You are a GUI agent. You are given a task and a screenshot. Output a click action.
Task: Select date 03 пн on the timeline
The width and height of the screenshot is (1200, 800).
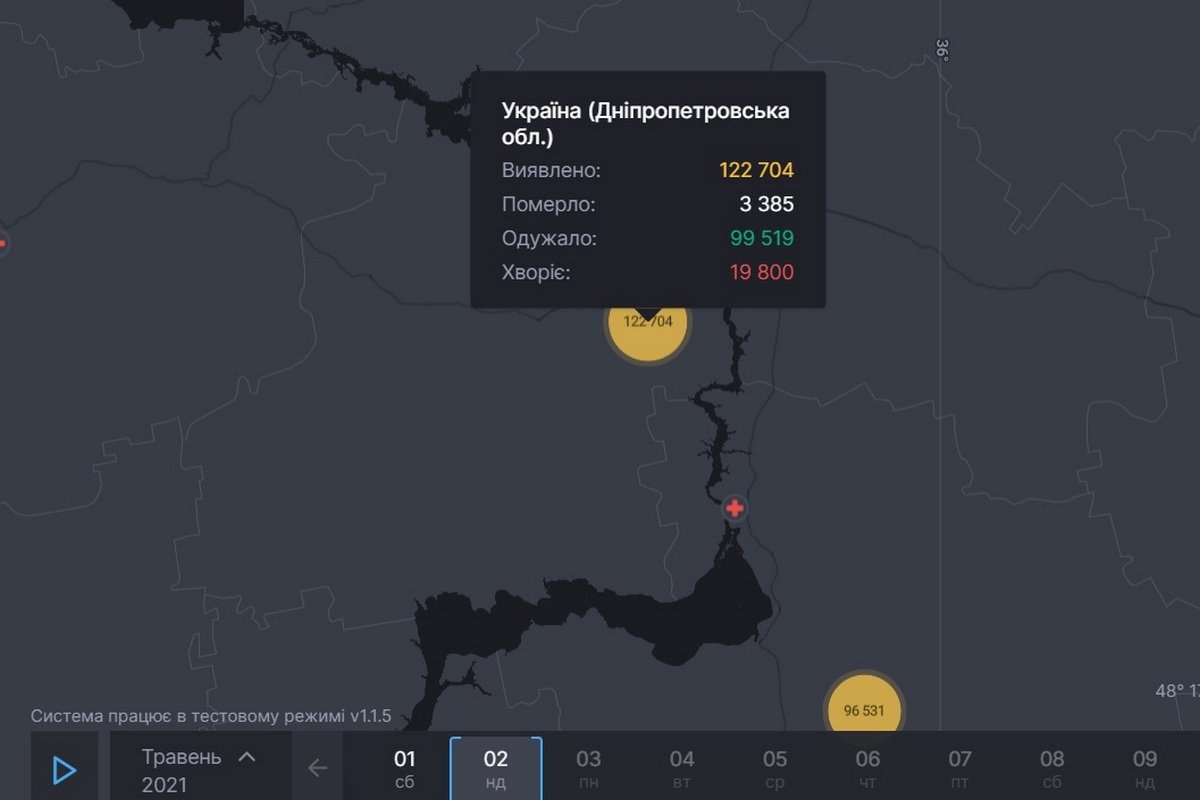pyautogui.click(x=589, y=768)
